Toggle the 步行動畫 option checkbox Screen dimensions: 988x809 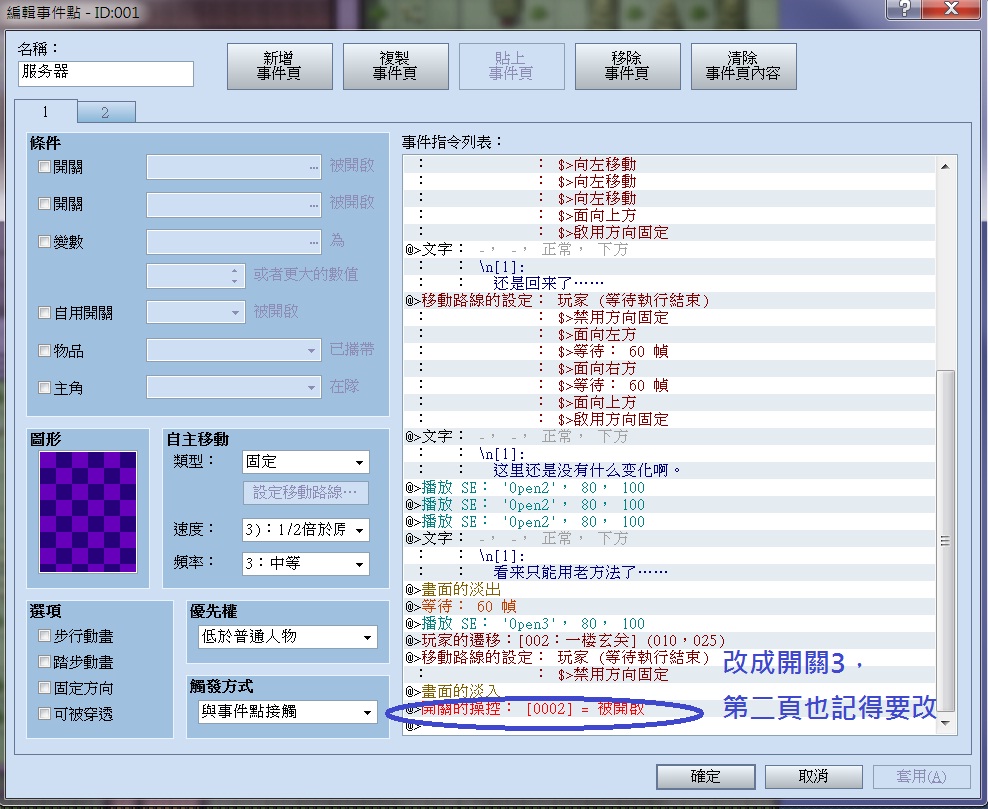point(44,636)
